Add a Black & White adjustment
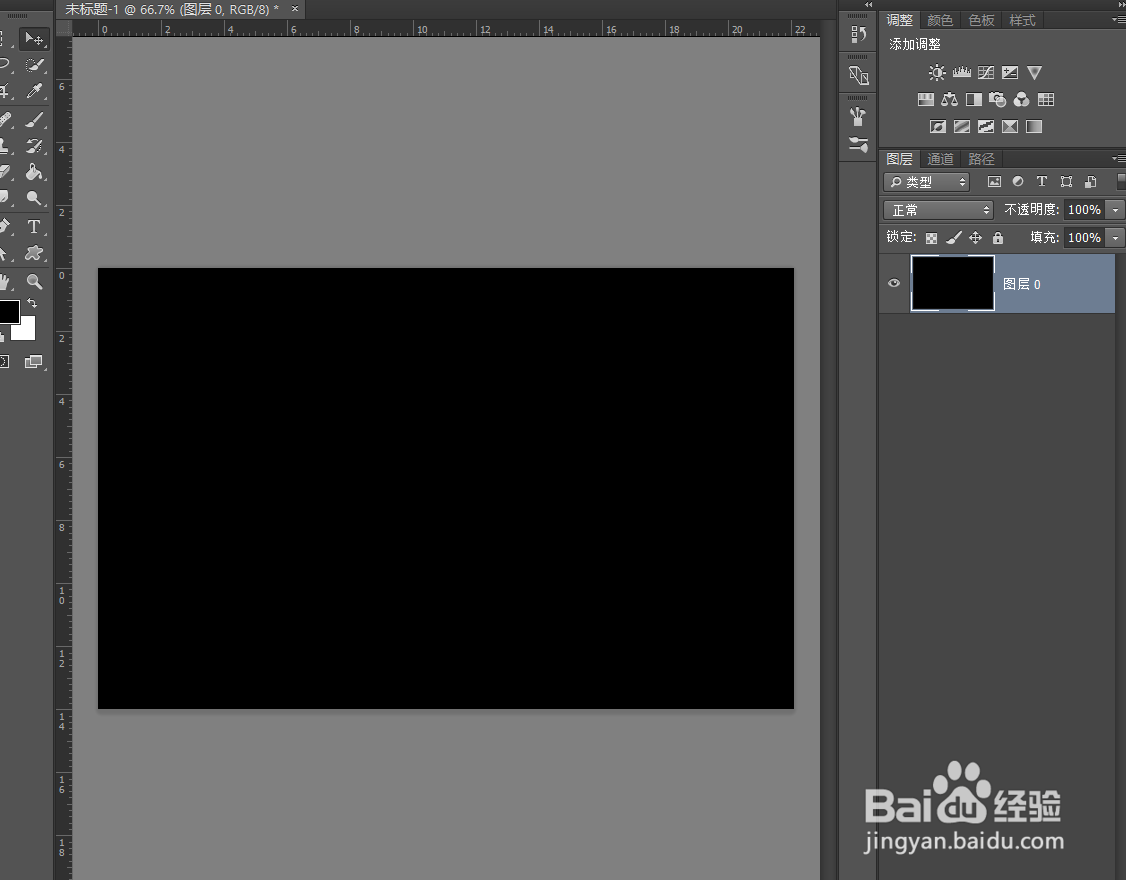Screen dimensions: 1126x880 974,99
